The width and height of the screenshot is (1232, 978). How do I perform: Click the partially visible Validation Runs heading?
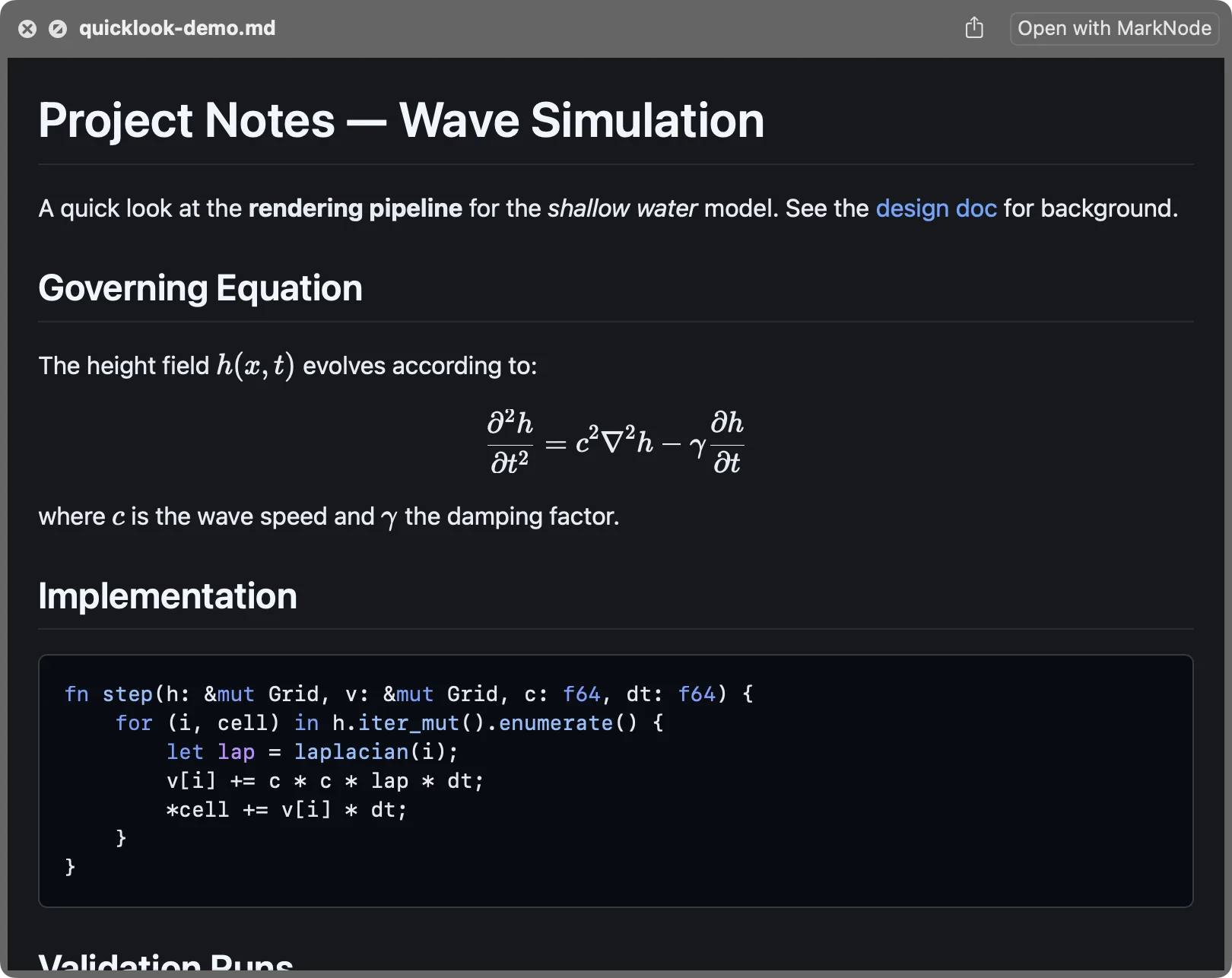[x=166, y=961]
